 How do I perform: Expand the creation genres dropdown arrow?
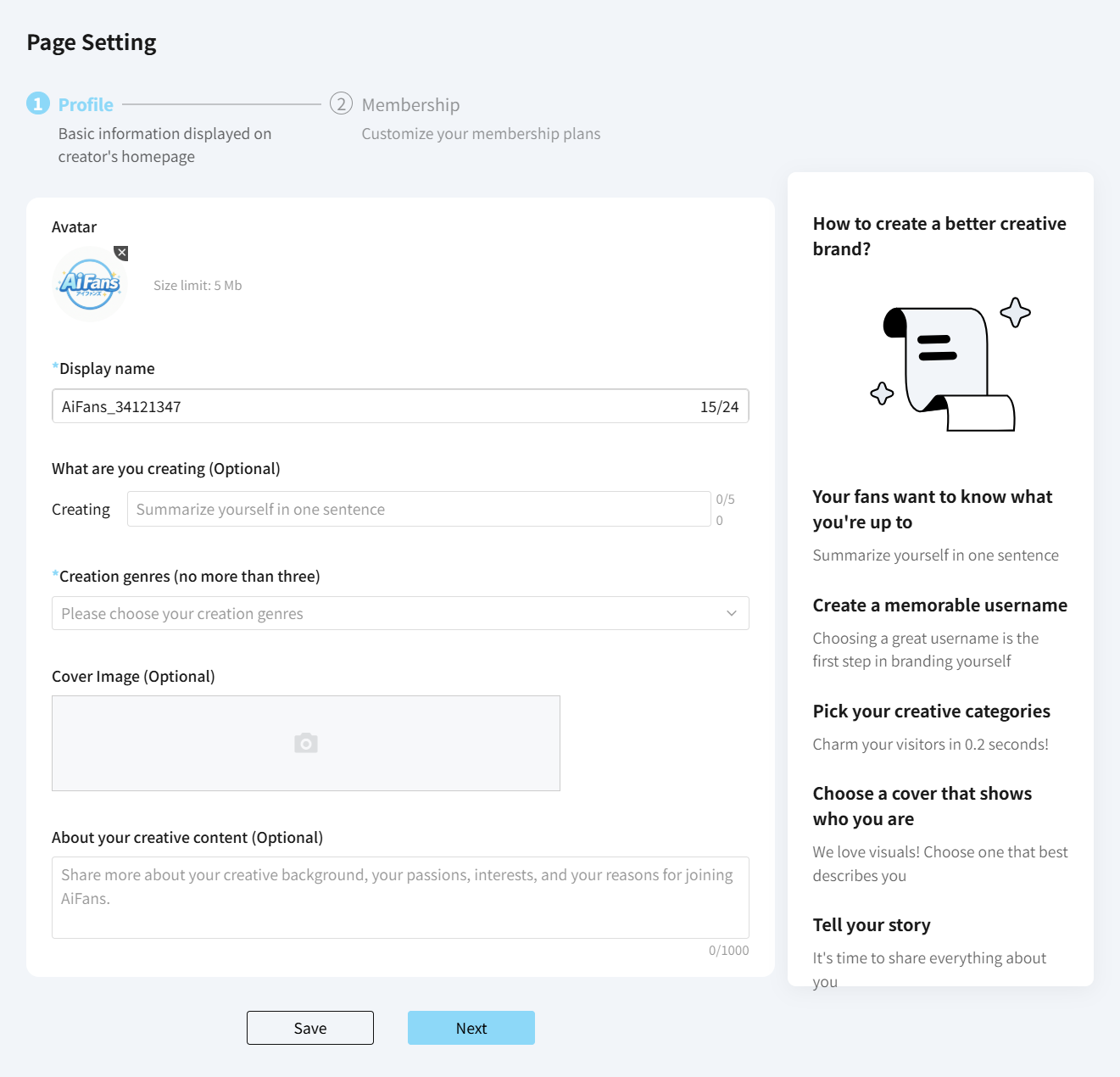pos(731,613)
